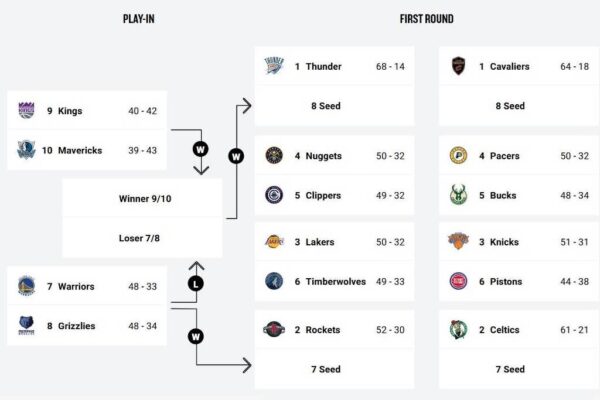Click the Knicks team name

(505, 242)
